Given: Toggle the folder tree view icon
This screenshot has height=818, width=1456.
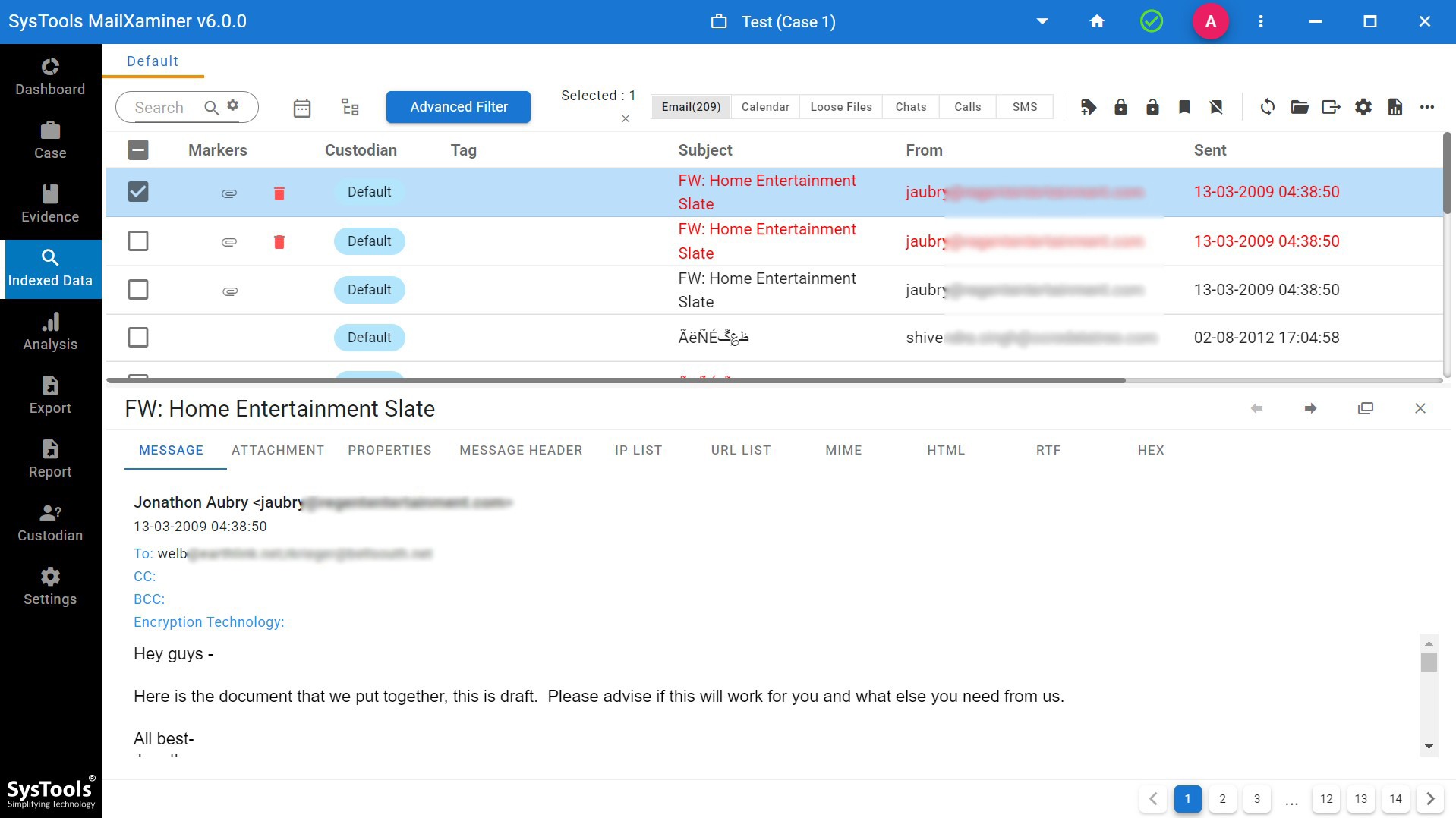Looking at the screenshot, I should click(350, 107).
